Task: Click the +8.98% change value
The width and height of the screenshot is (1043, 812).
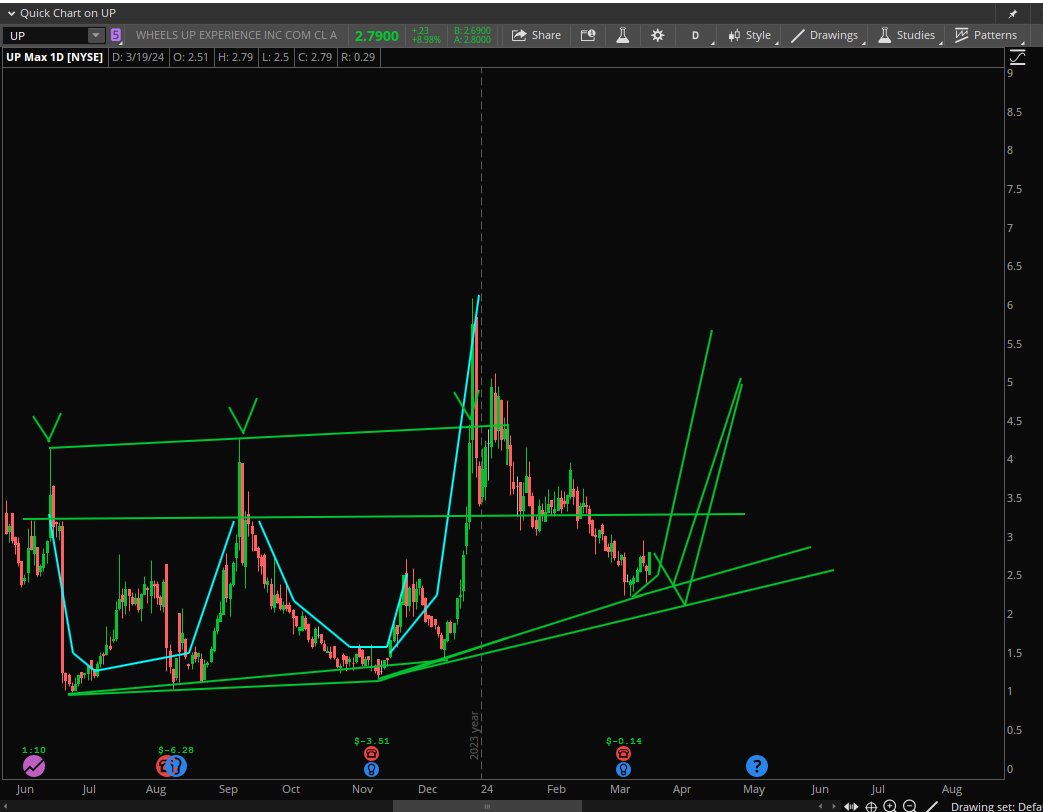Action: 426,40
